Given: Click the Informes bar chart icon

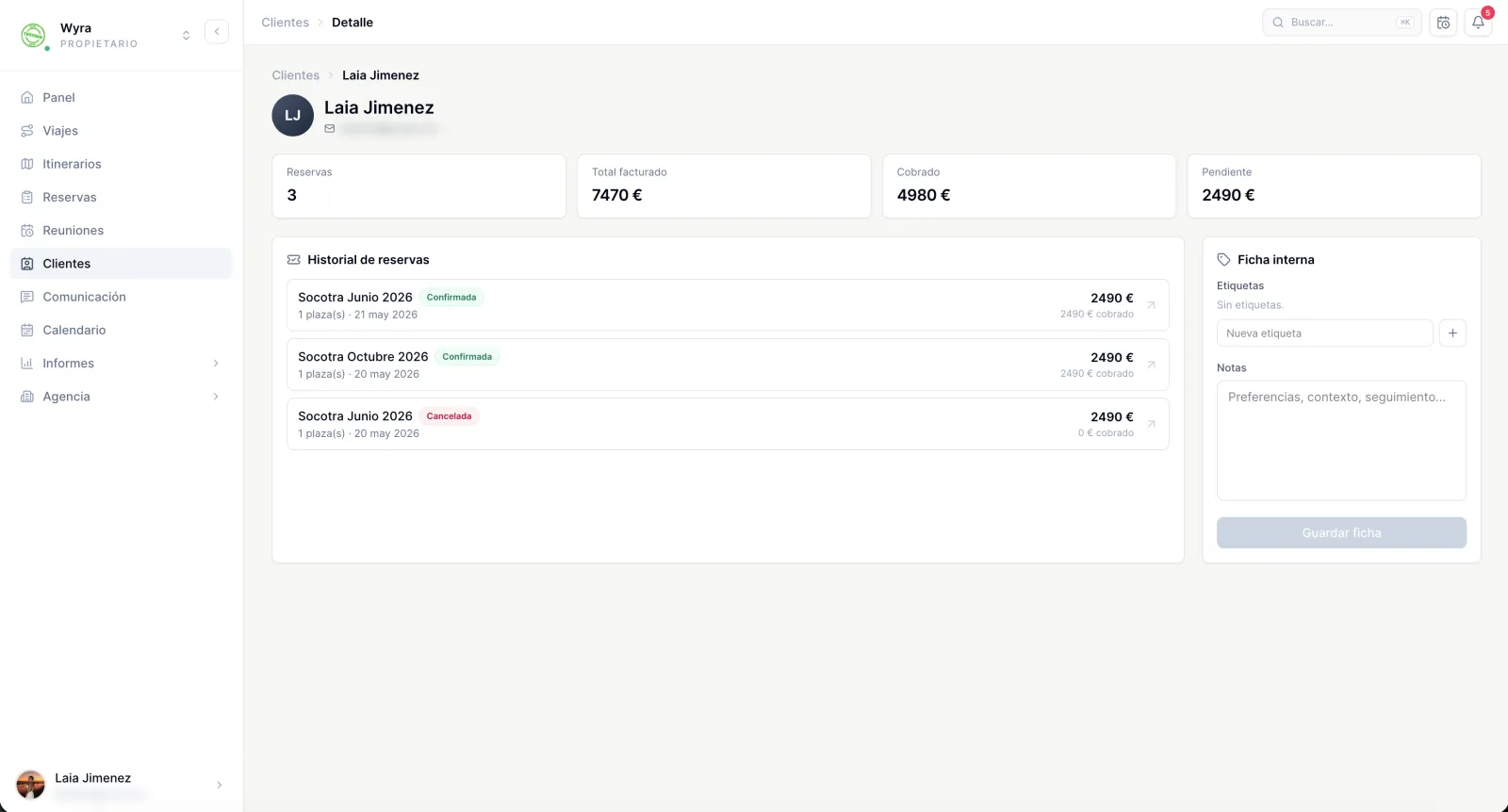Looking at the screenshot, I should [x=27, y=364].
